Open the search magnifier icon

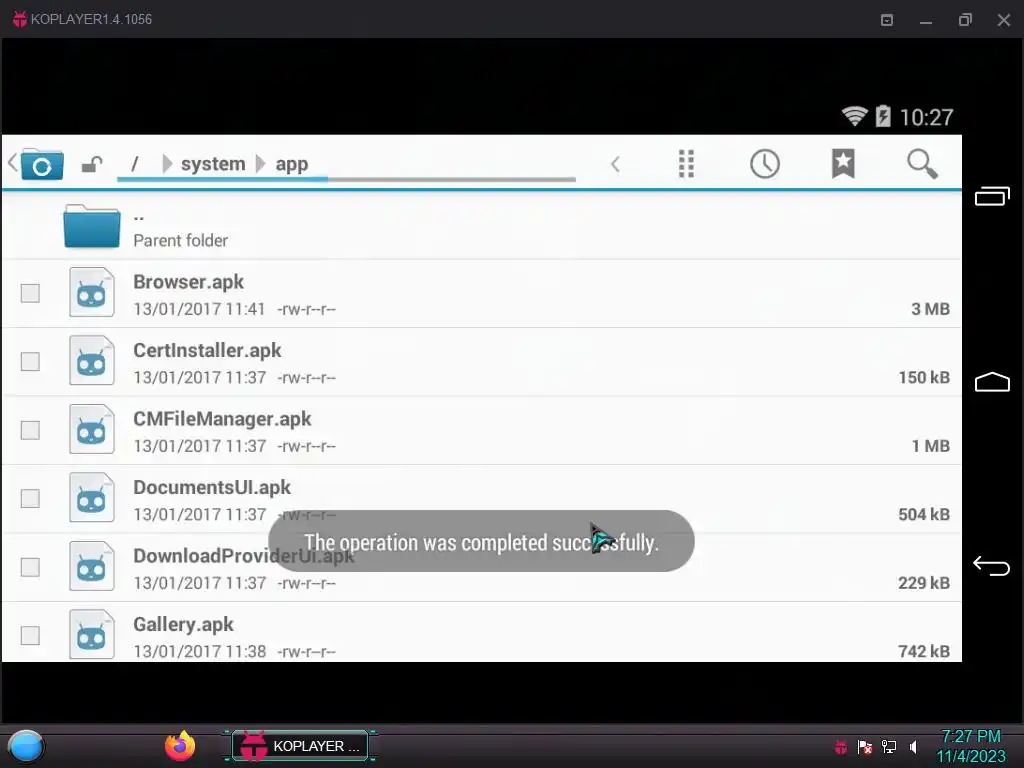coord(922,163)
